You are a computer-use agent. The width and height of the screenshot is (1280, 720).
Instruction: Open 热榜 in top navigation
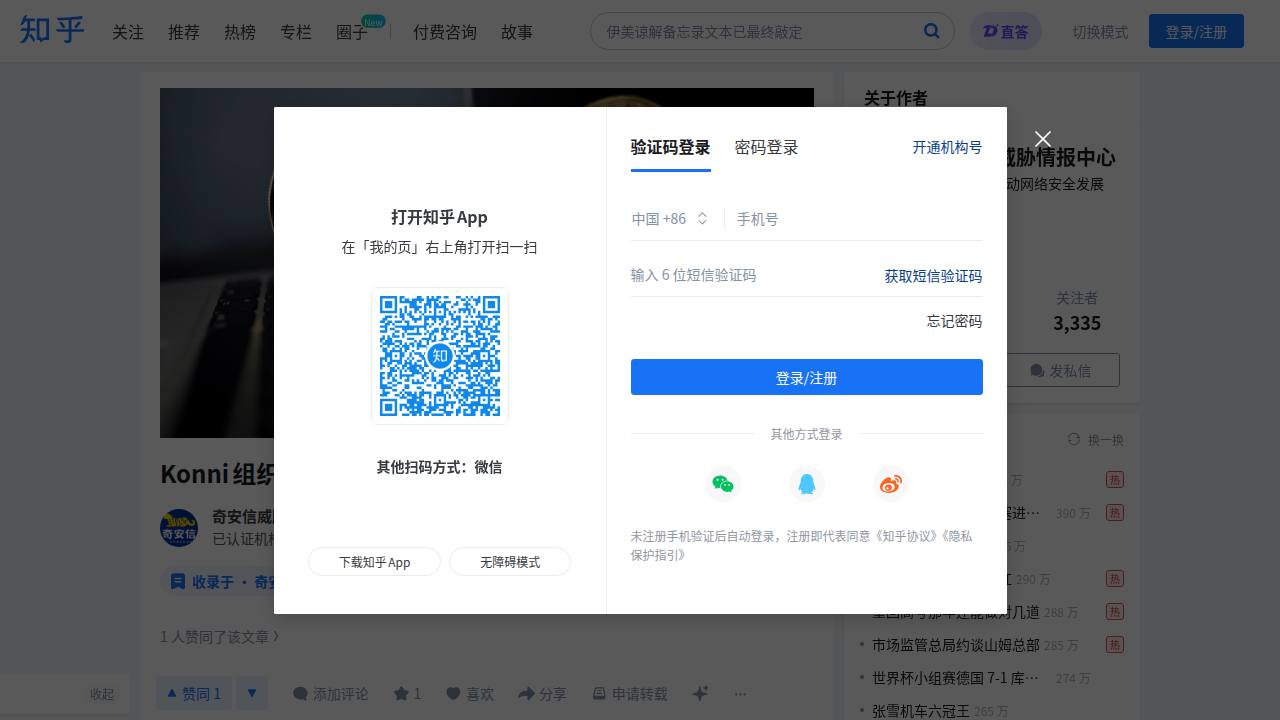pos(240,32)
